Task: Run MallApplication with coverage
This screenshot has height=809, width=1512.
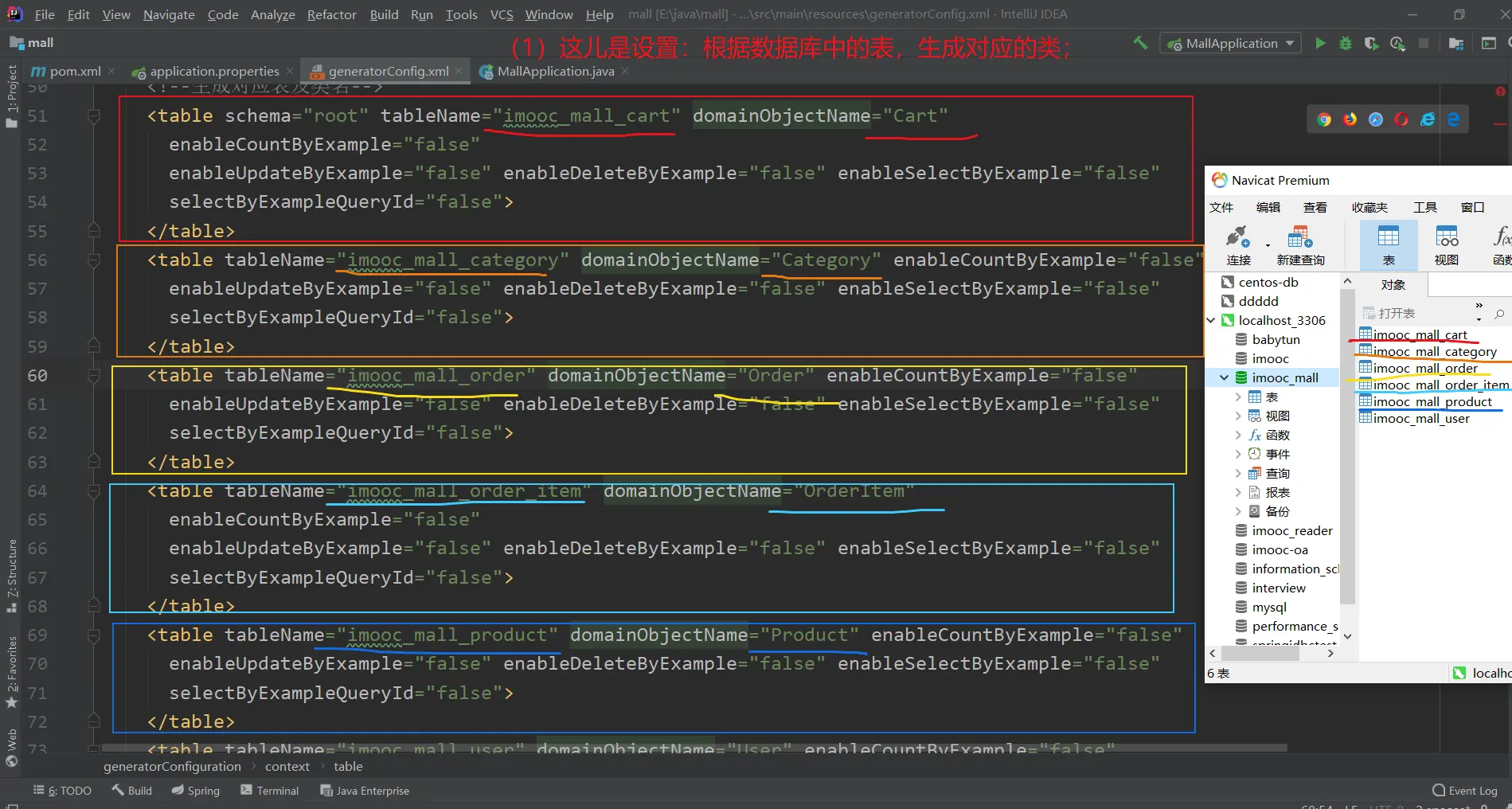Action: pyautogui.click(x=1371, y=44)
